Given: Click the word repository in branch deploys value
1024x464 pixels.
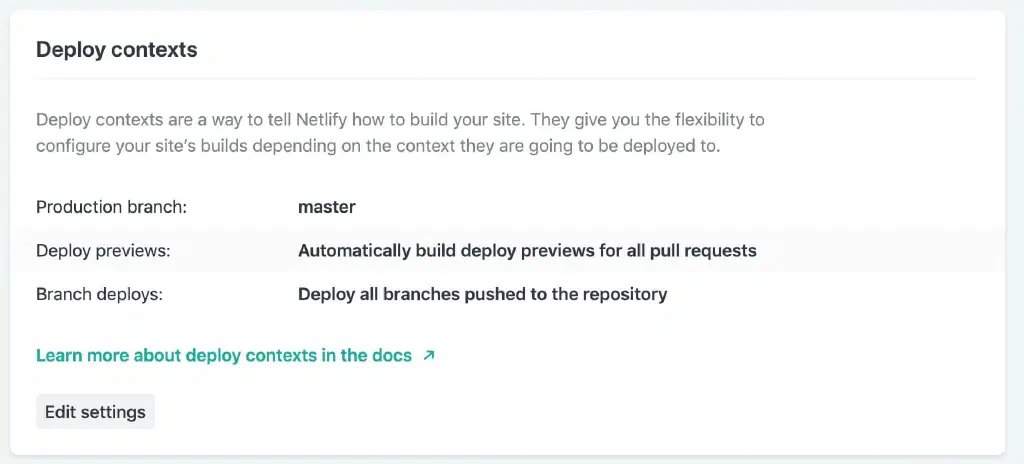Looking at the screenshot, I should [x=625, y=294].
